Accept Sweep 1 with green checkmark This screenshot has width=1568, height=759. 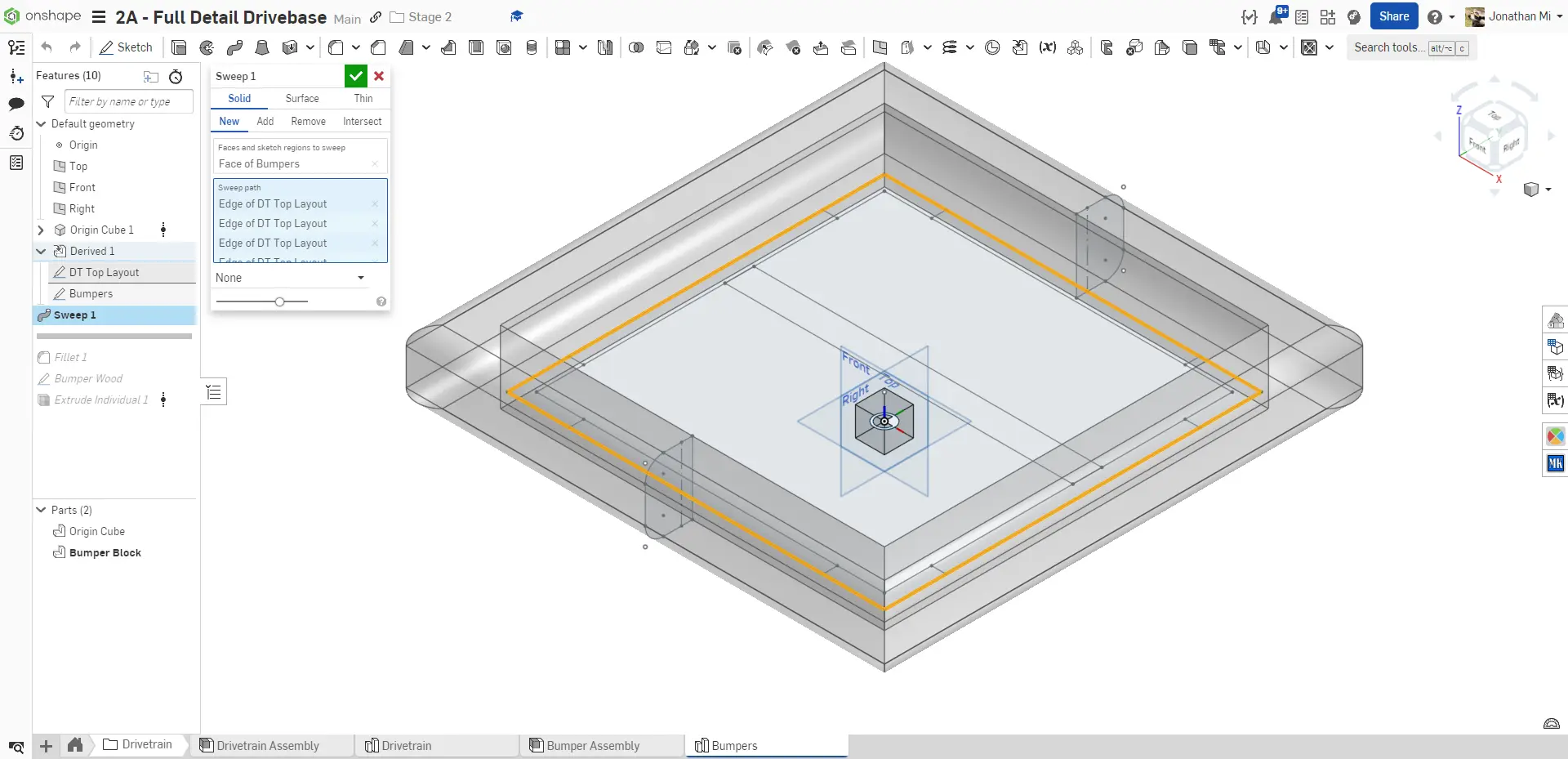(x=355, y=76)
